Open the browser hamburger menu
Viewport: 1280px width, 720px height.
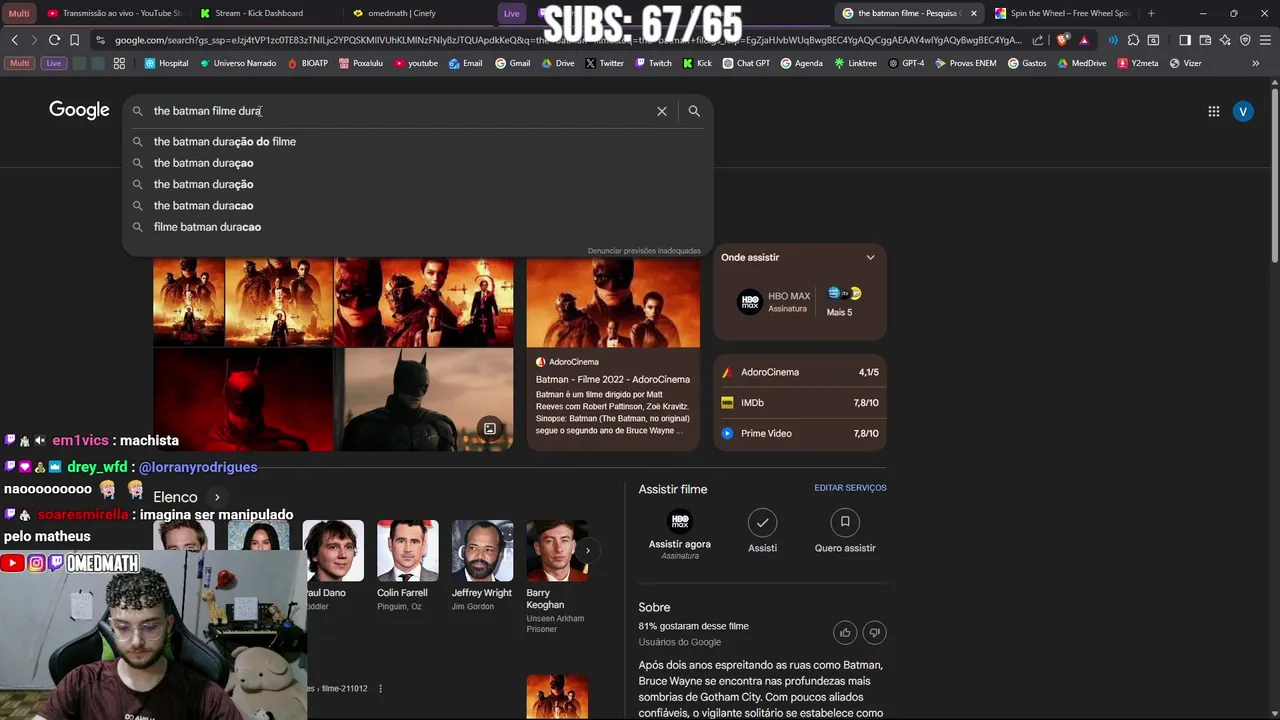[x=1265, y=40]
